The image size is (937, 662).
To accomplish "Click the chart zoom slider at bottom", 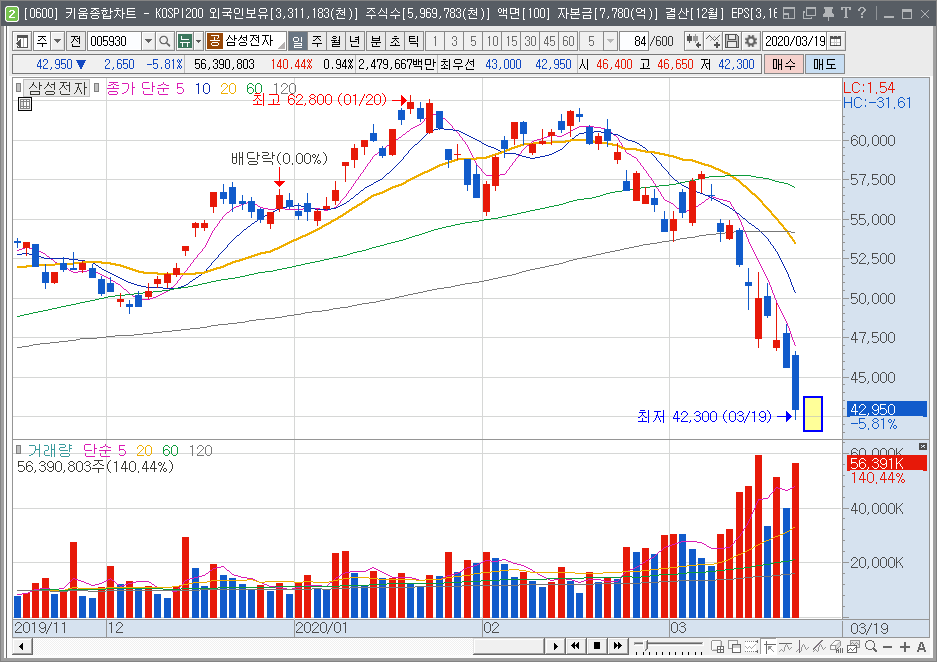I will (669, 646).
